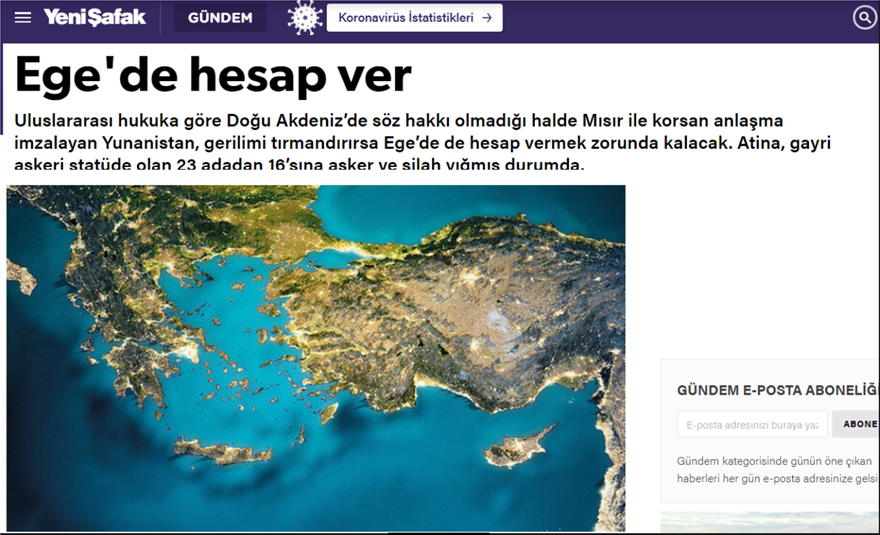Screen dimensions: 880x535
Task: Click the GÜNDEM E-POSTA ABONELİĞİ heading
Action: pos(778,390)
